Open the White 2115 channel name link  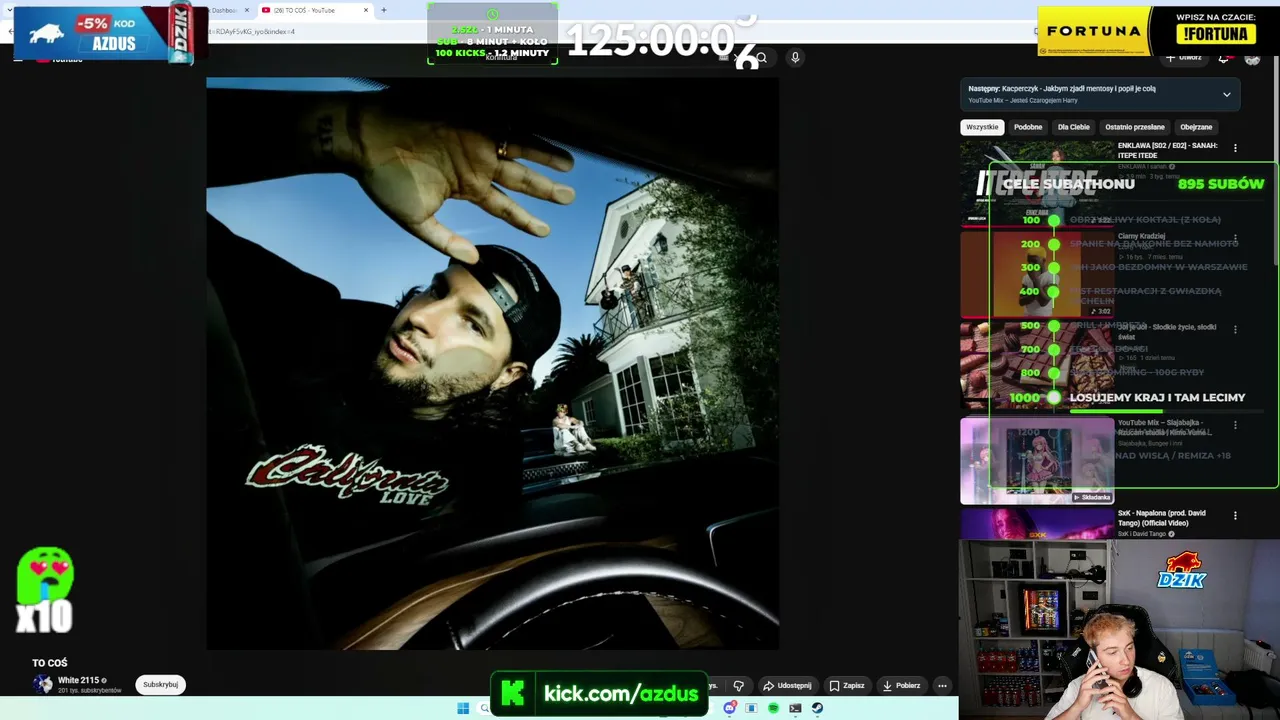(78, 680)
